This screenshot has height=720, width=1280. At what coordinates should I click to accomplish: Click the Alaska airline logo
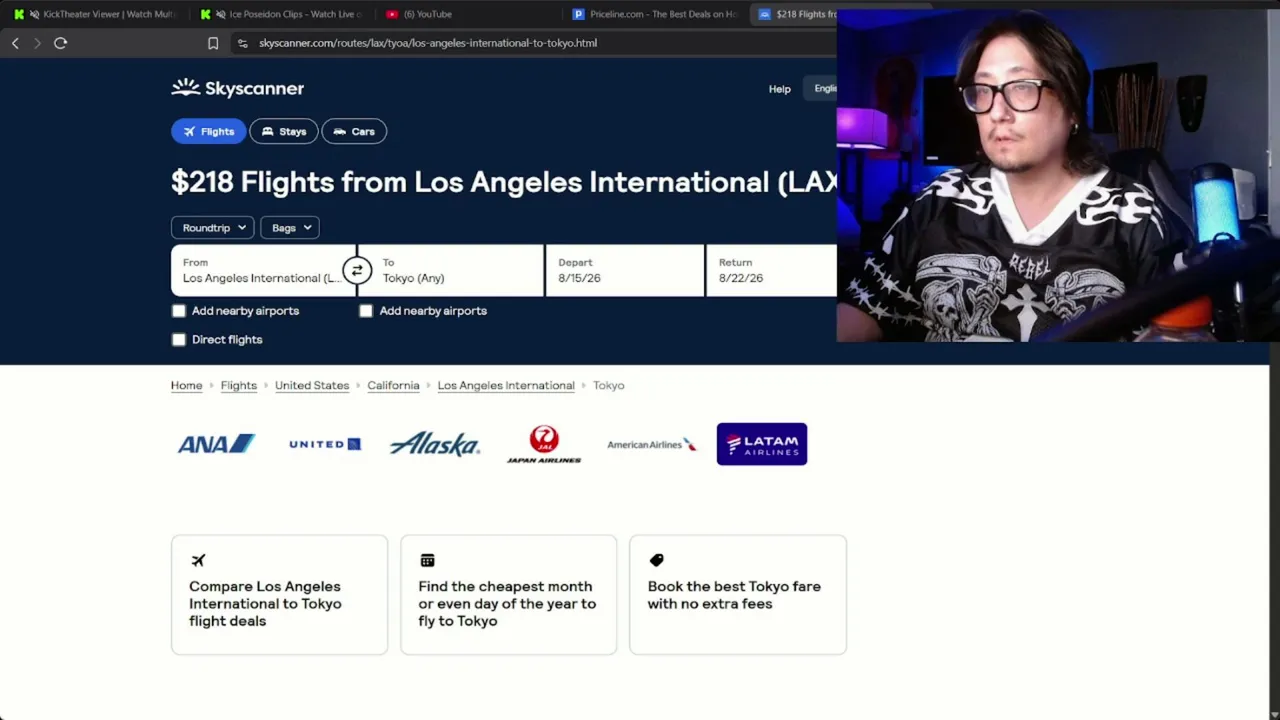pyautogui.click(x=435, y=444)
